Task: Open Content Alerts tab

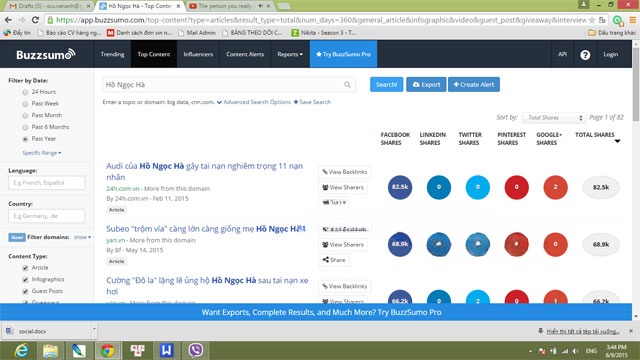Action: coord(245,54)
